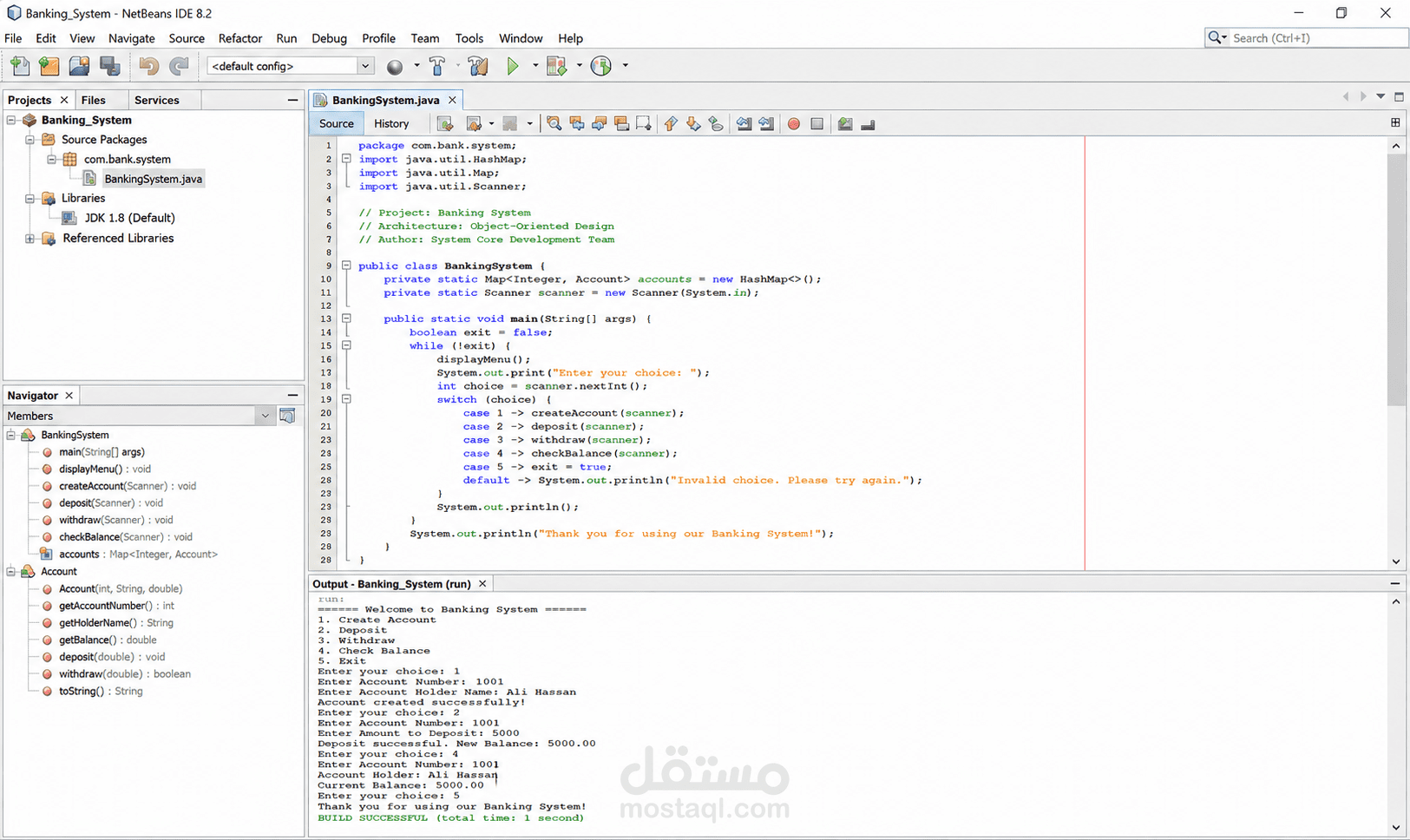Toggle Highlight Search editor icon
The image size is (1410, 840).
tap(621, 124)
